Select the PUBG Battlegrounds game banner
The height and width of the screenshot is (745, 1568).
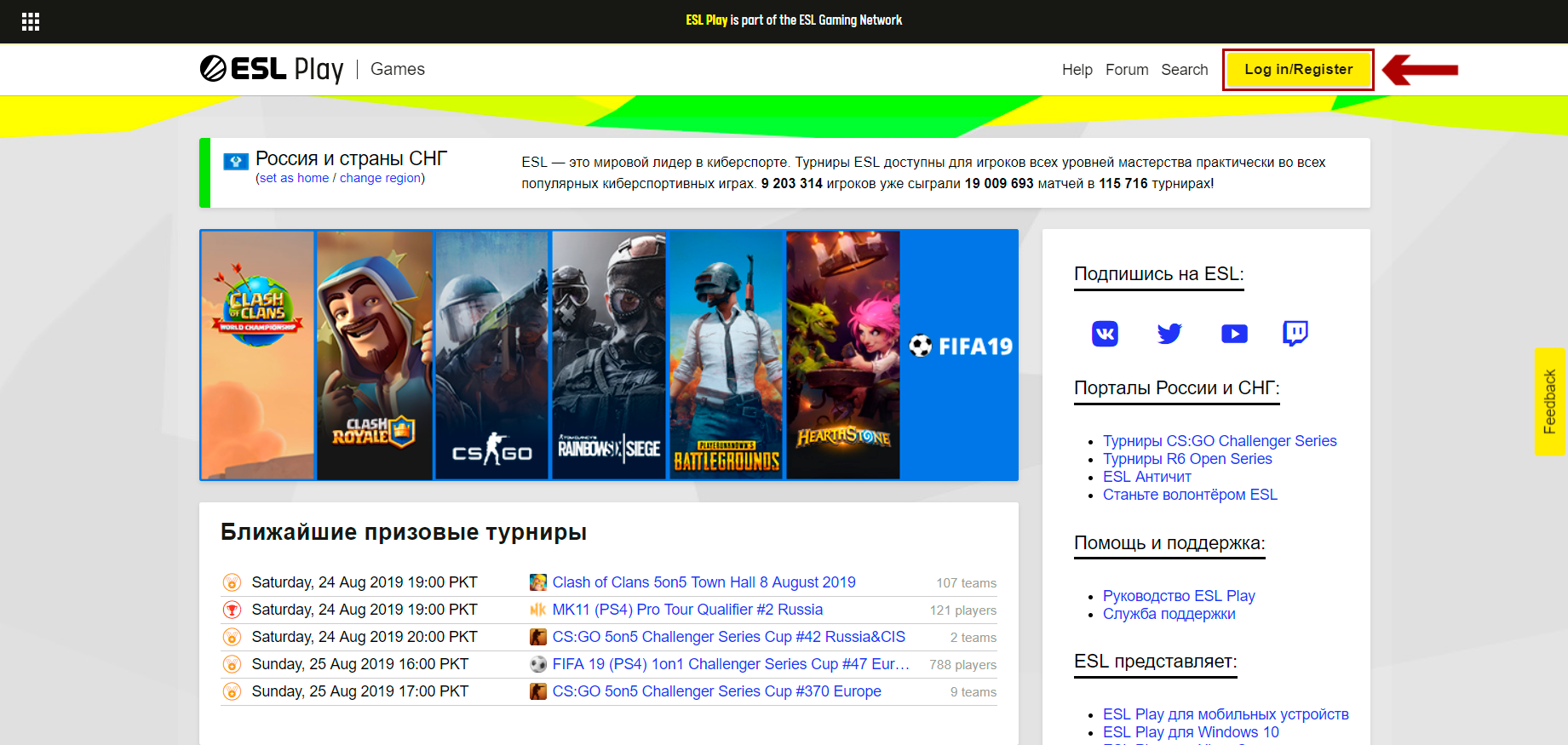(727, 355)
